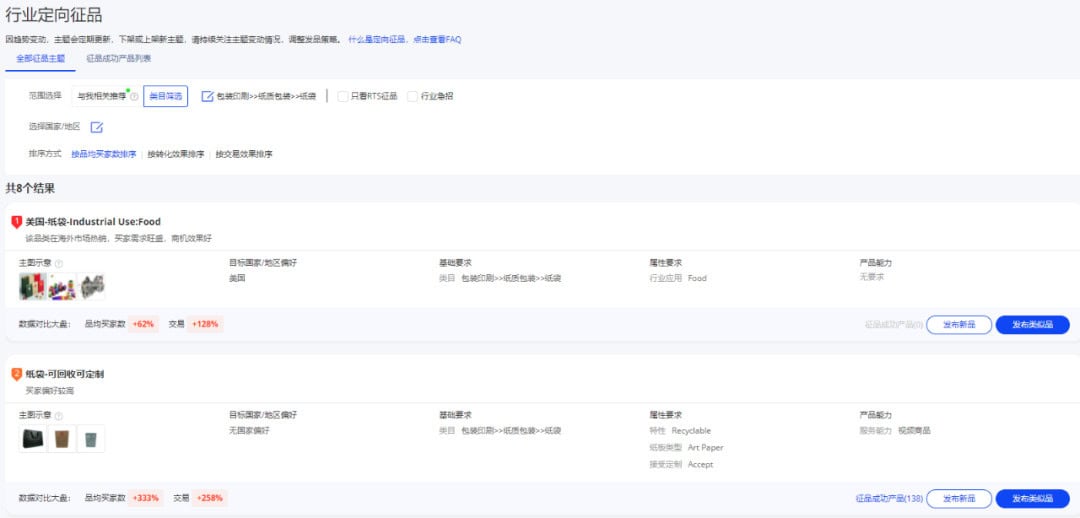Image resolution: width=1080 pixels, height=518 pixels.
Task: Sort by 按交易效果排序
Action: 244,154
